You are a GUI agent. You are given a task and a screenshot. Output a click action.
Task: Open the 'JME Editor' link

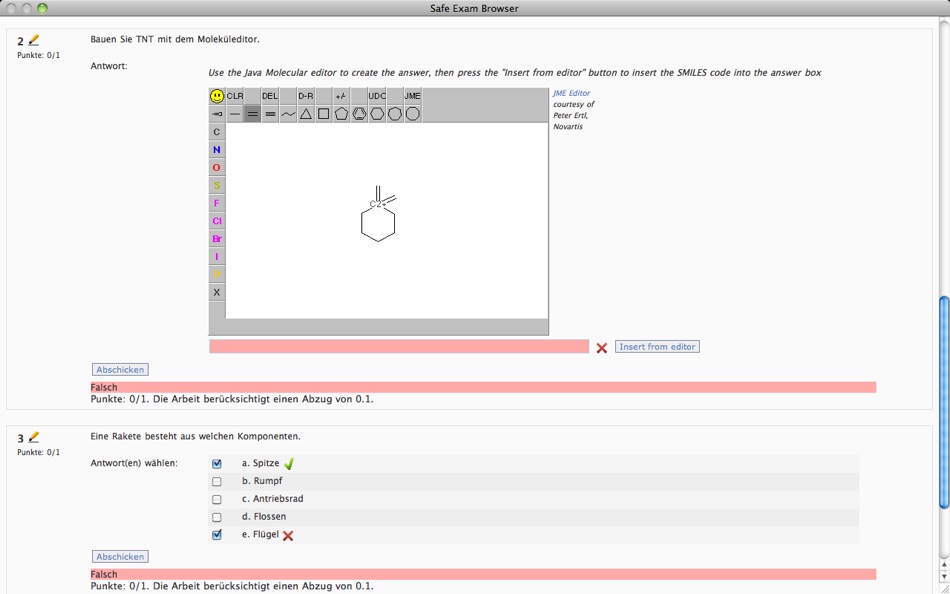coord(571,93)
